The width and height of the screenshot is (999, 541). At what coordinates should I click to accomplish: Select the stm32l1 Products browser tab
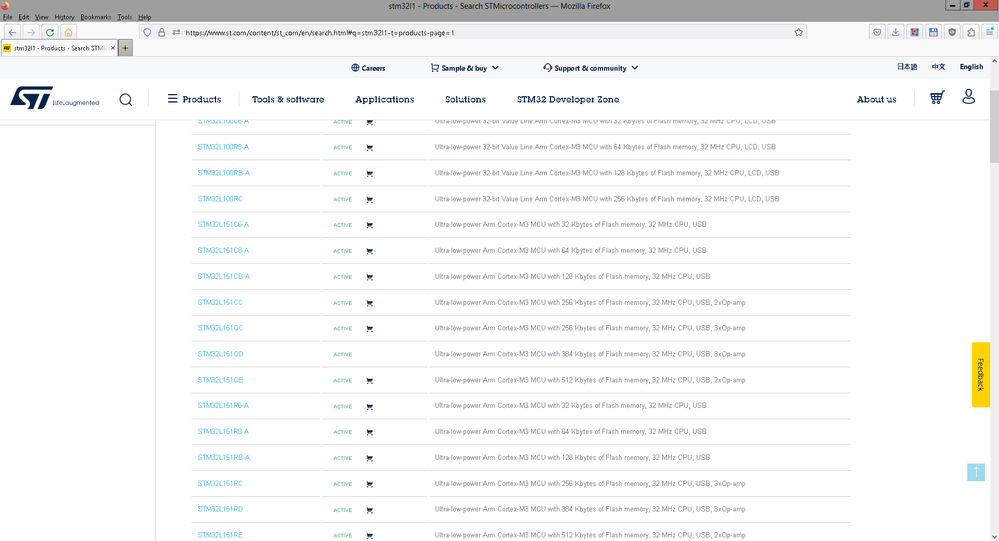[x=59, y=48]
